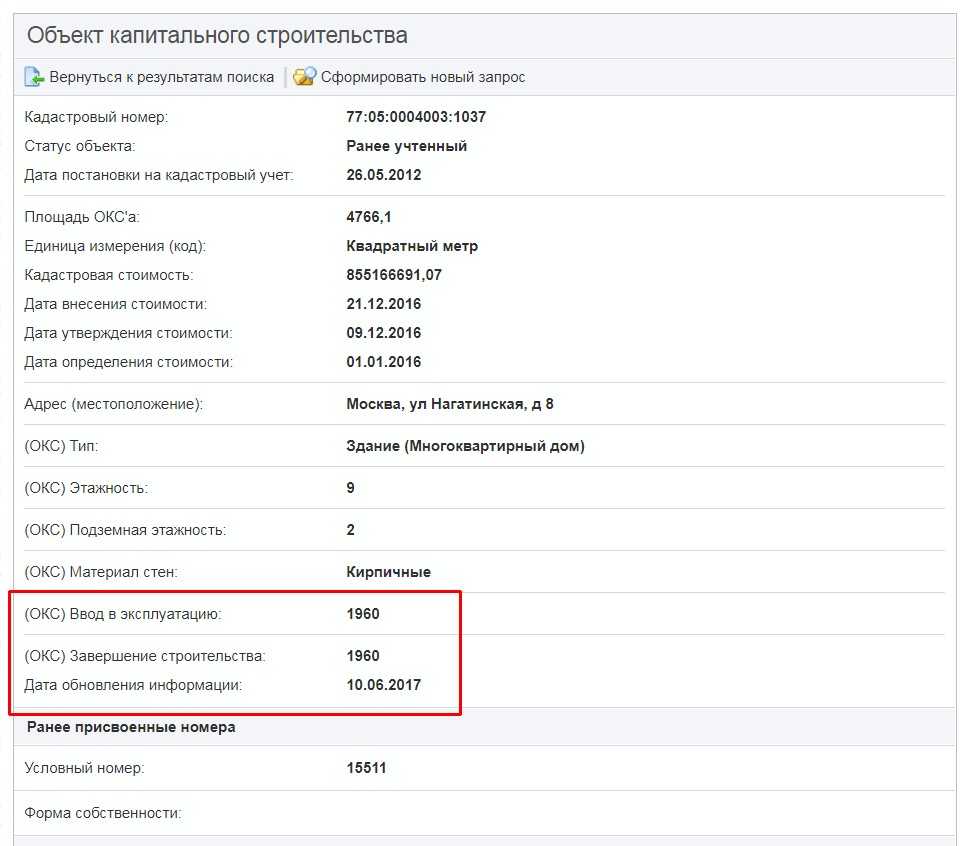
Task: Select the 'Ввод в эксплуатацию' year 1960
Action: pos(363,614)
